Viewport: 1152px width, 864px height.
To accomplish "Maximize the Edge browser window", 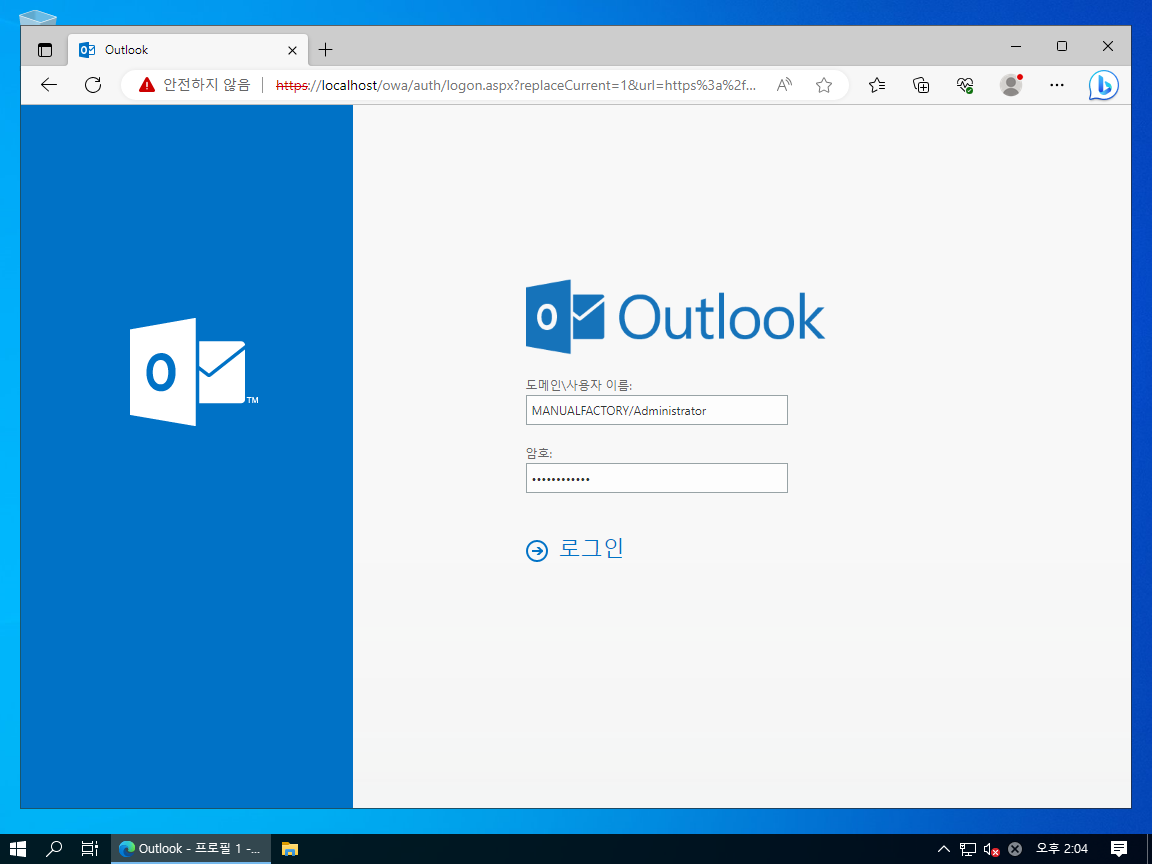I will [1062, 46].
